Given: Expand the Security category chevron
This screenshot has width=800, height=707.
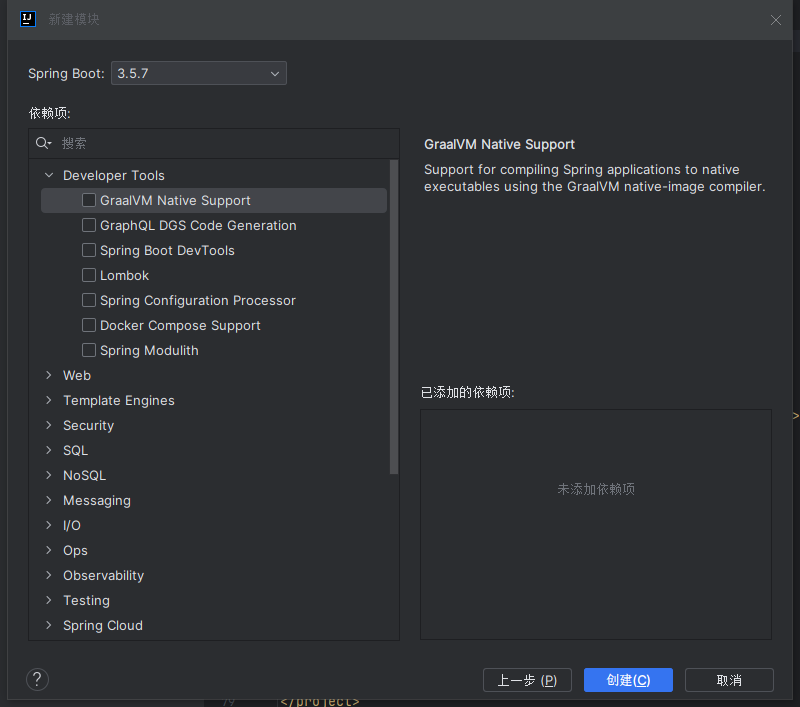Looking at the screenshot, I should (x=49, y=425).
